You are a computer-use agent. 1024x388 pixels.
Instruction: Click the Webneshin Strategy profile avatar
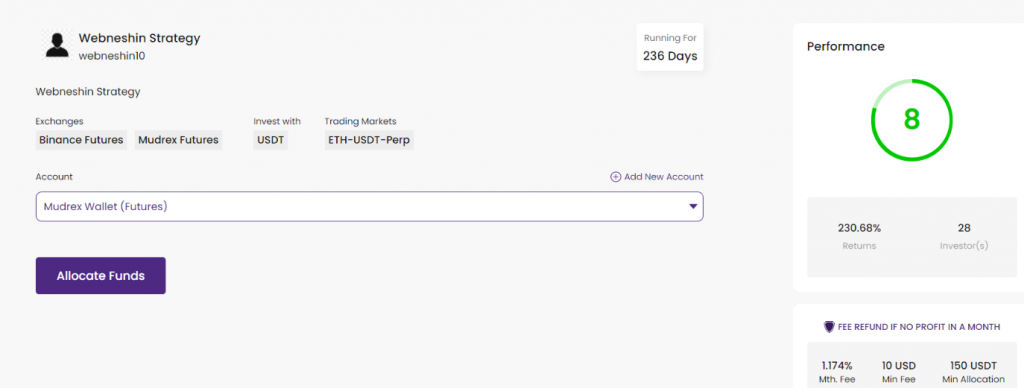57,45
